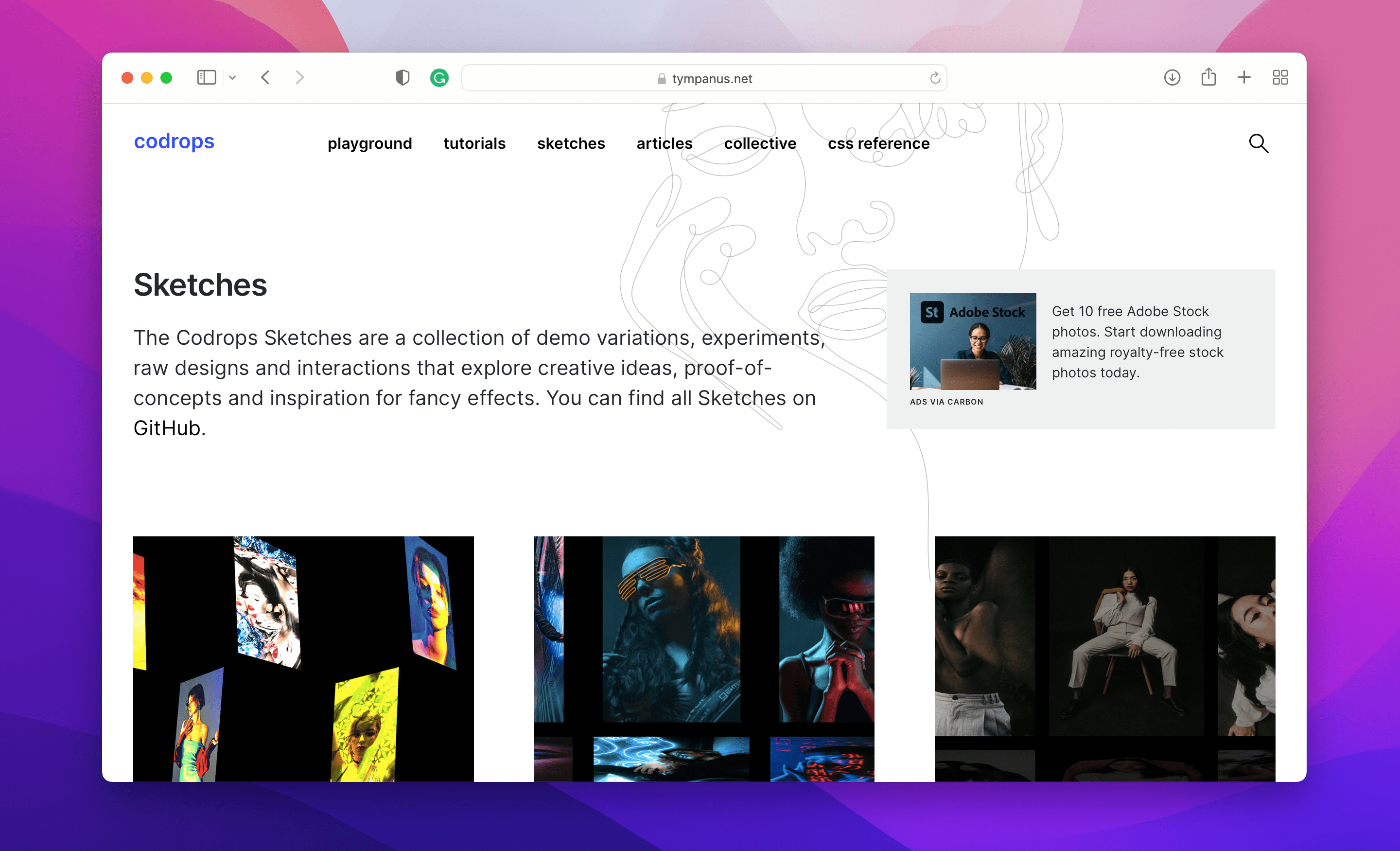The image size is (1400, 851).
Task: Open the neon glasses portrait sketch thumbnail
Action: click(703, 658)
